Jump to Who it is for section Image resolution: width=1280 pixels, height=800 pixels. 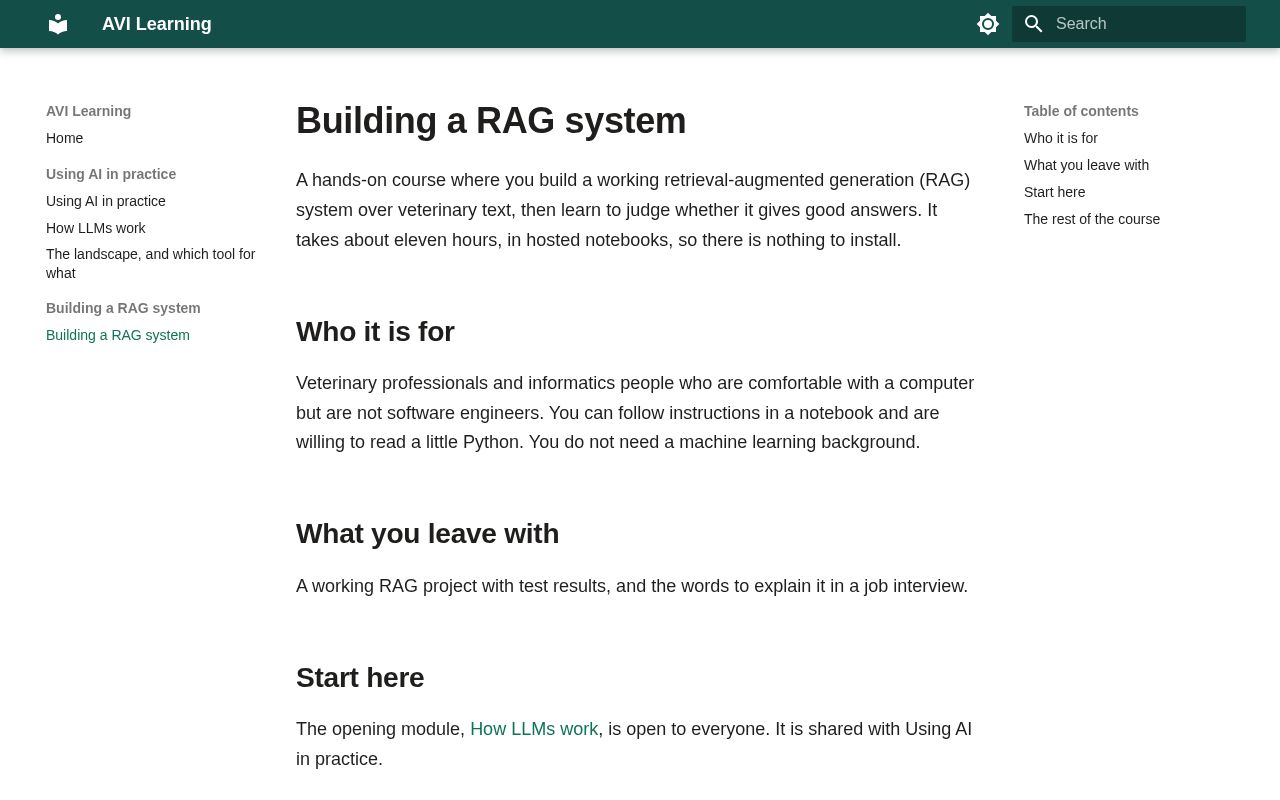[x=1061, y=138]
